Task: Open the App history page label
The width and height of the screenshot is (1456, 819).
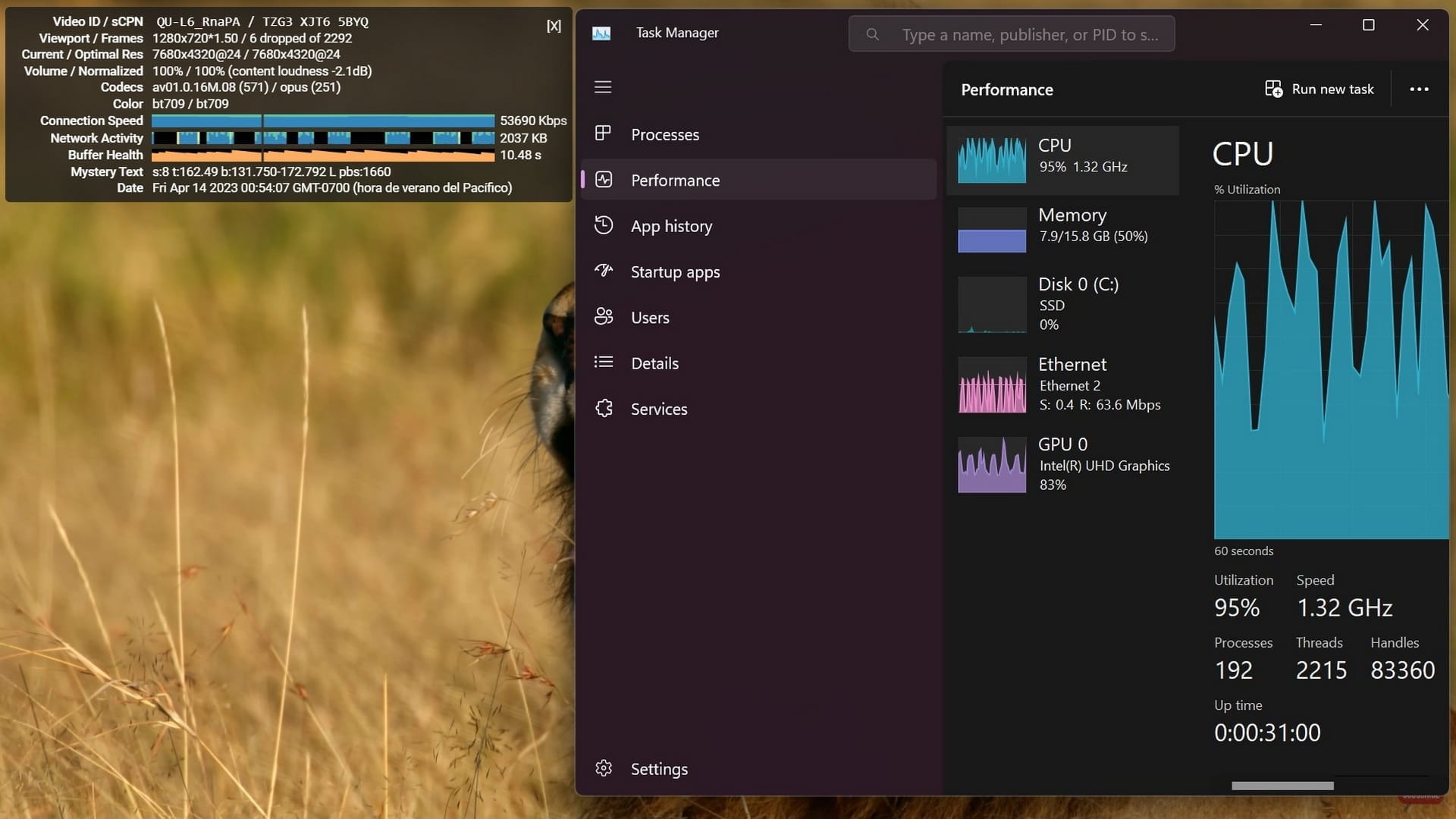Action: [671, 226]
